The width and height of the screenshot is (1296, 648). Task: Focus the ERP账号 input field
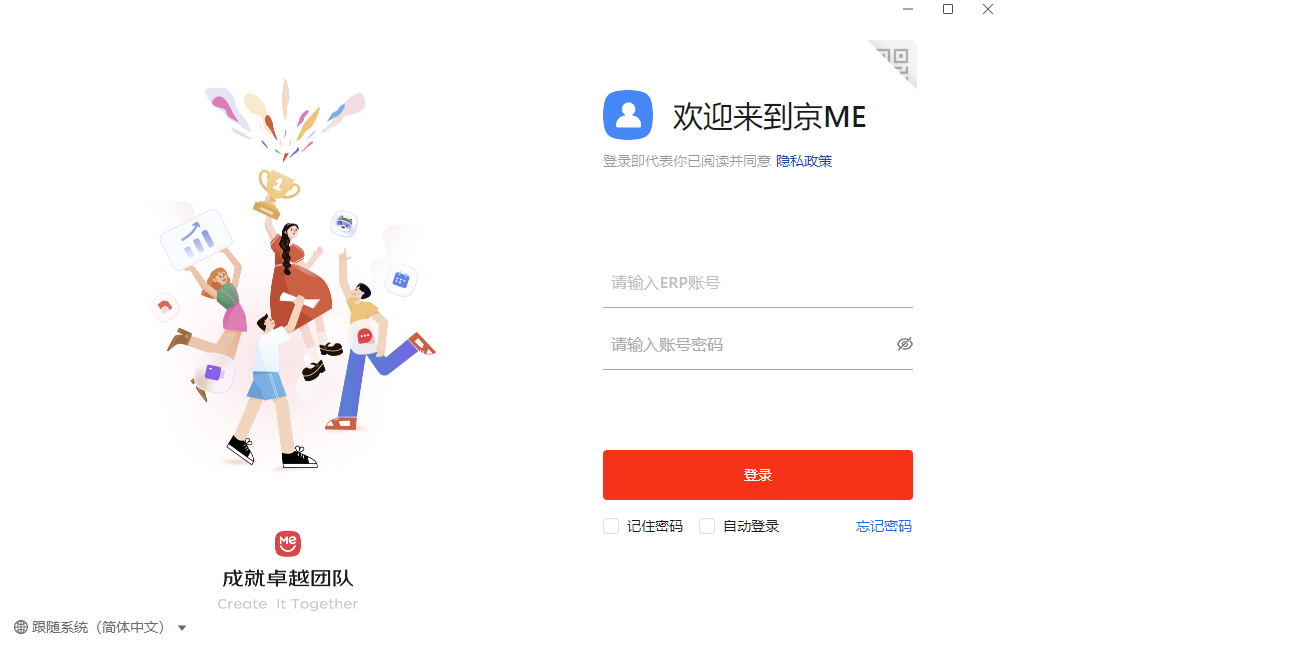tap(758, 283)
